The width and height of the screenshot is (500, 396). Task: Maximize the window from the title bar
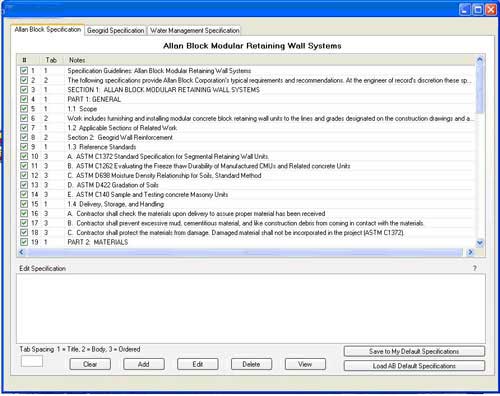(x=478, y=10)
